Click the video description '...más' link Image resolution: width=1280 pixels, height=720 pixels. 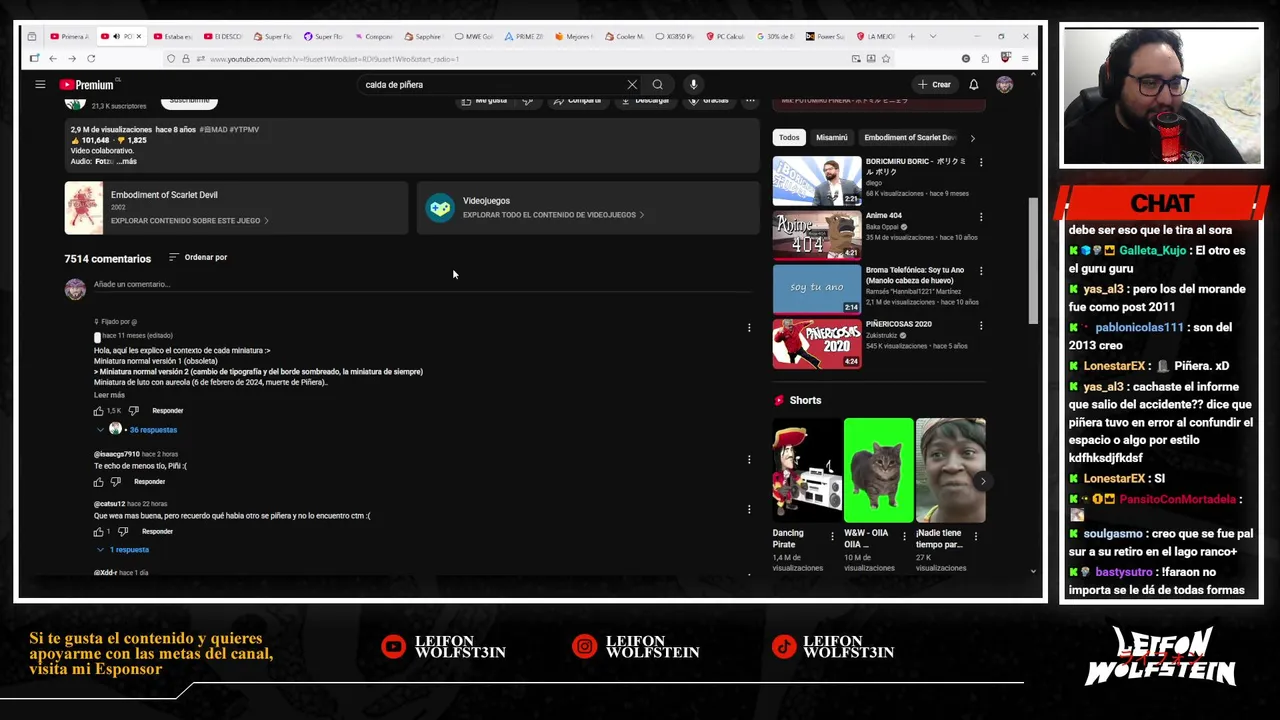point(127,161)
